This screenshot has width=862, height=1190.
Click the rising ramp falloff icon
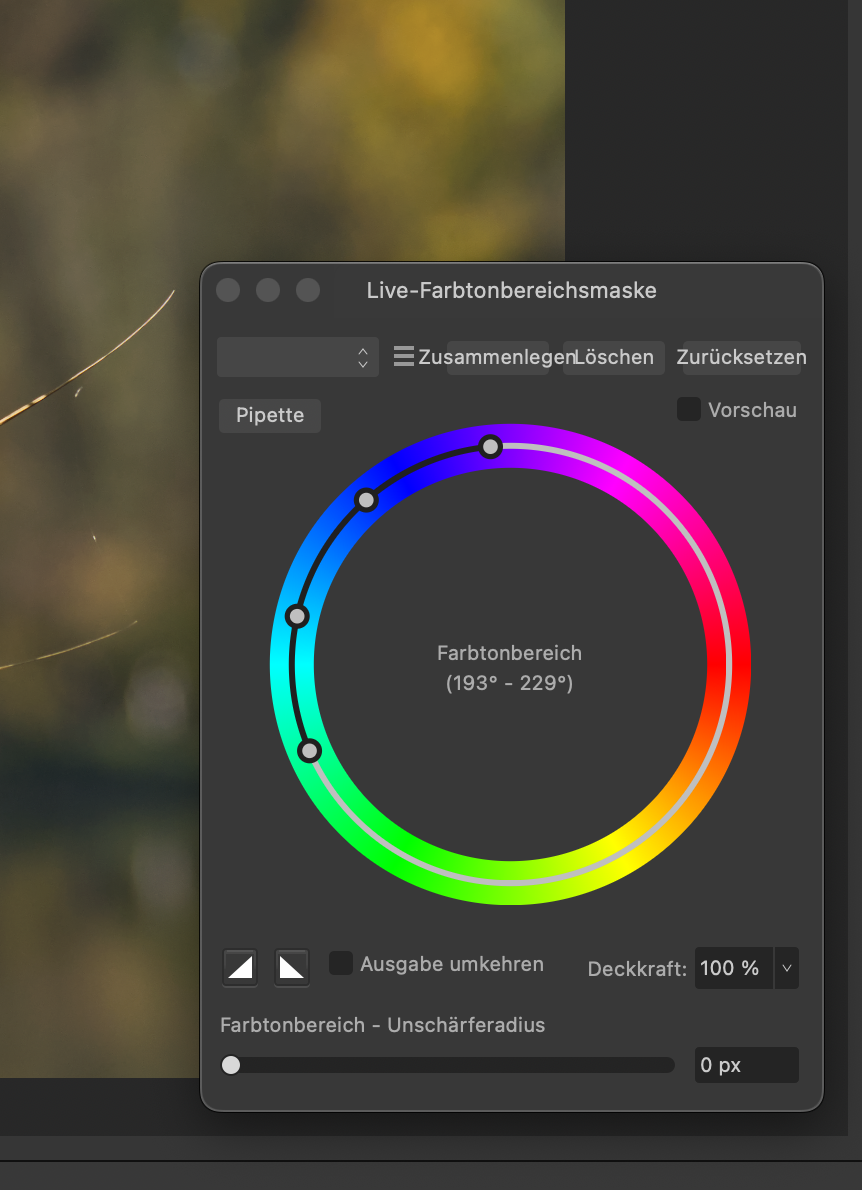coord(240,968)
